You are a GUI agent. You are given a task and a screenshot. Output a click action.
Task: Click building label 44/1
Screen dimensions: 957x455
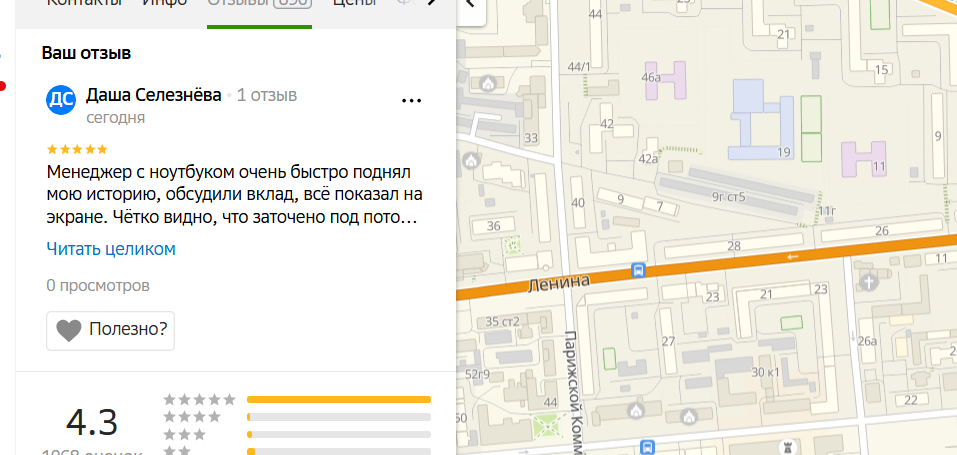click(579, 67)
